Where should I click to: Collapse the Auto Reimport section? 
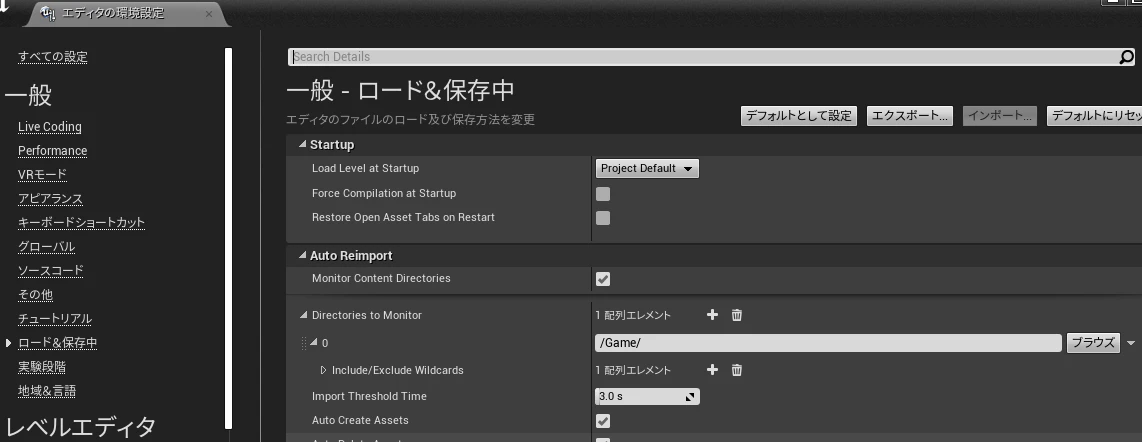302,256
